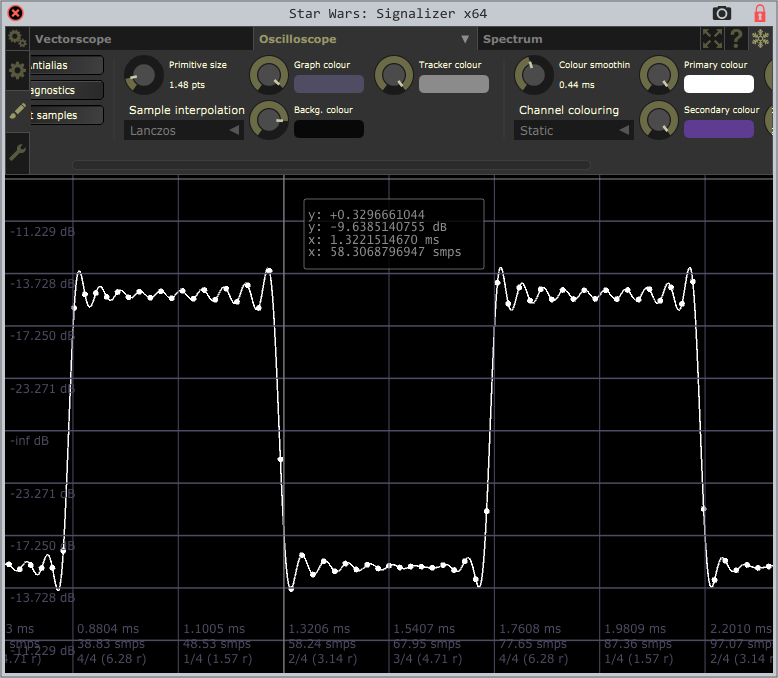Screen dimensions: 778x678
Task: Open the Static channel colouring dropdown
Action: 574,131
